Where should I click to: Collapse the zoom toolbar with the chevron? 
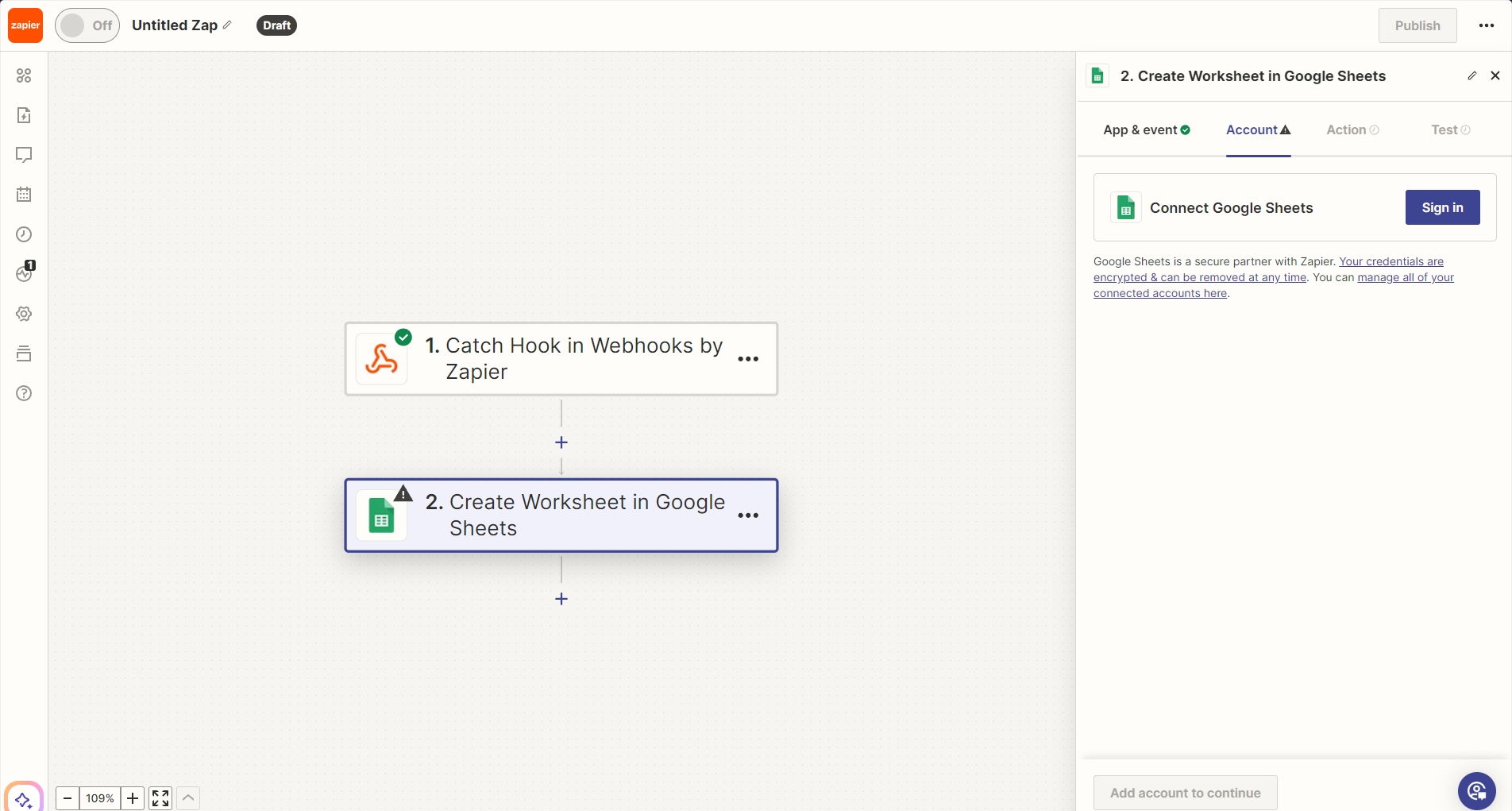point(188,798)
